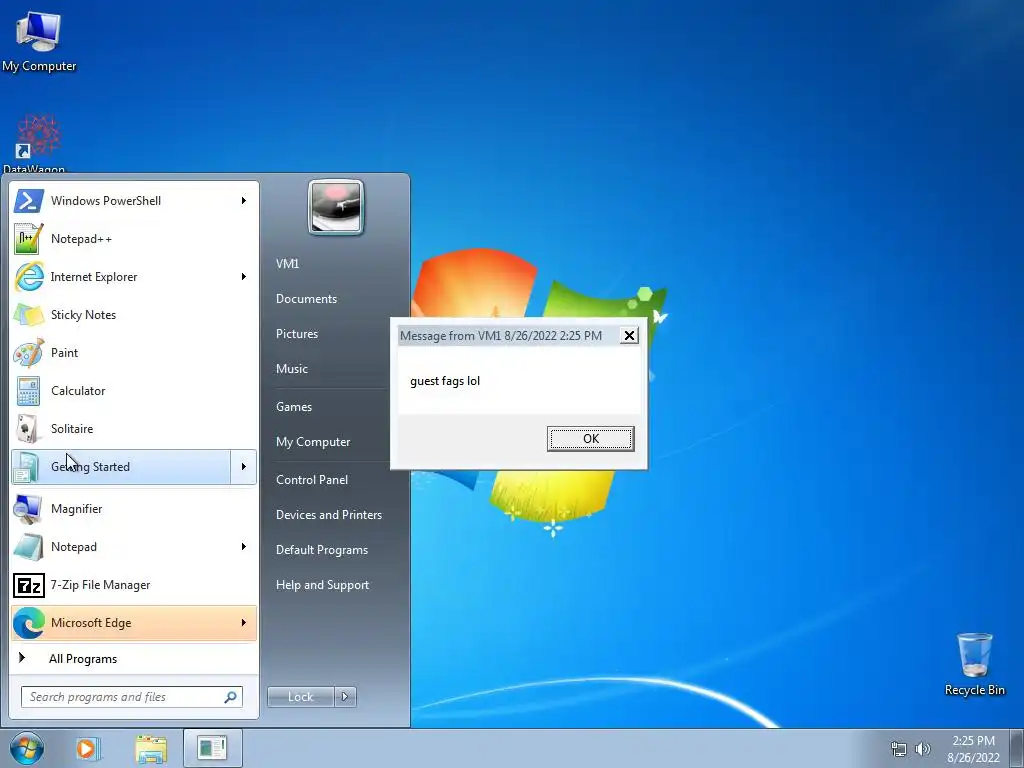1024x768 pixels.
Task: Click the network tray icon
Action: 899,749
